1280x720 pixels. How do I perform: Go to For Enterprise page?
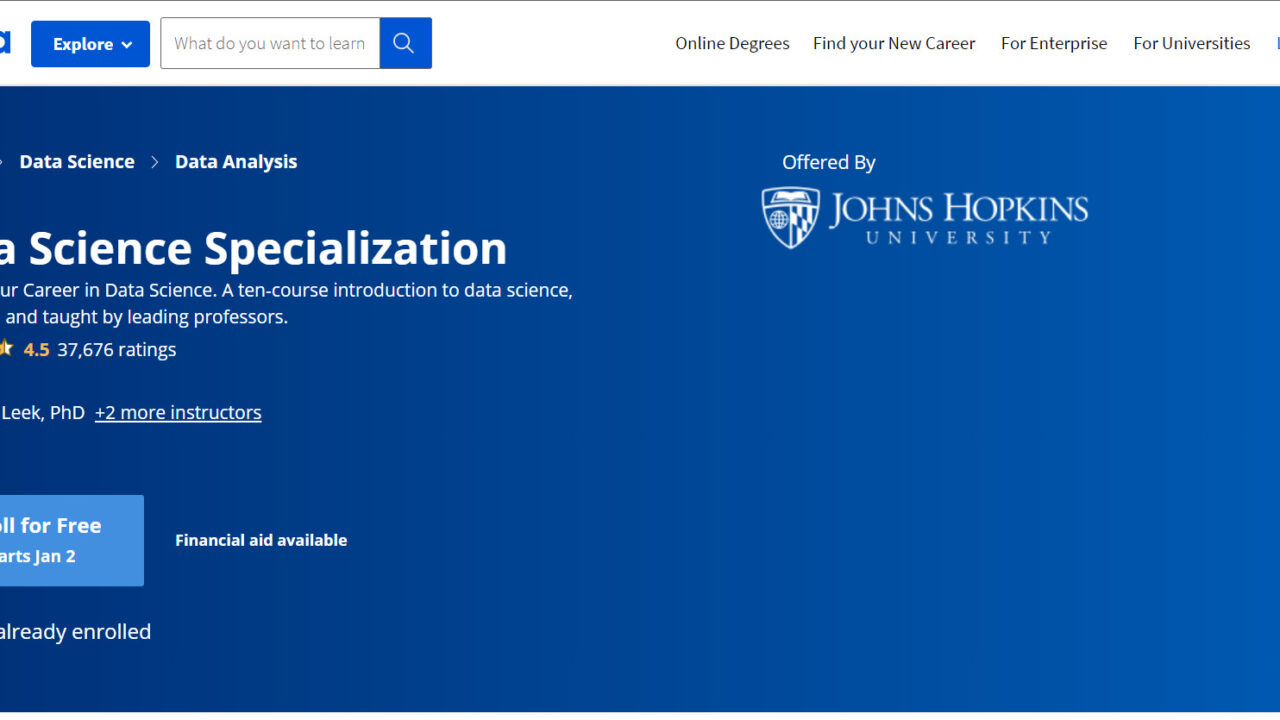coord(1054,43)
